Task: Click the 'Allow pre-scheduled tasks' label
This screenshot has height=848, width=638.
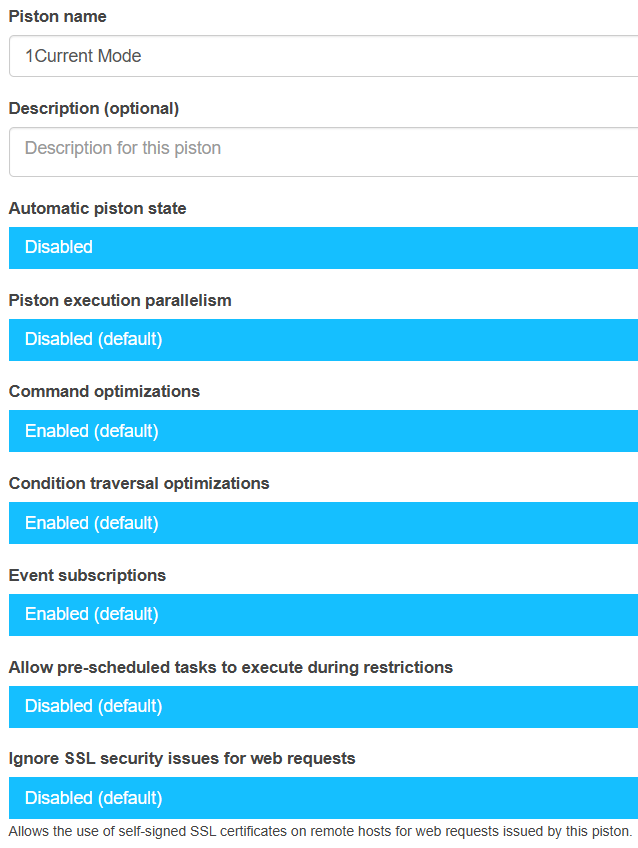Action: pos(230,667)
